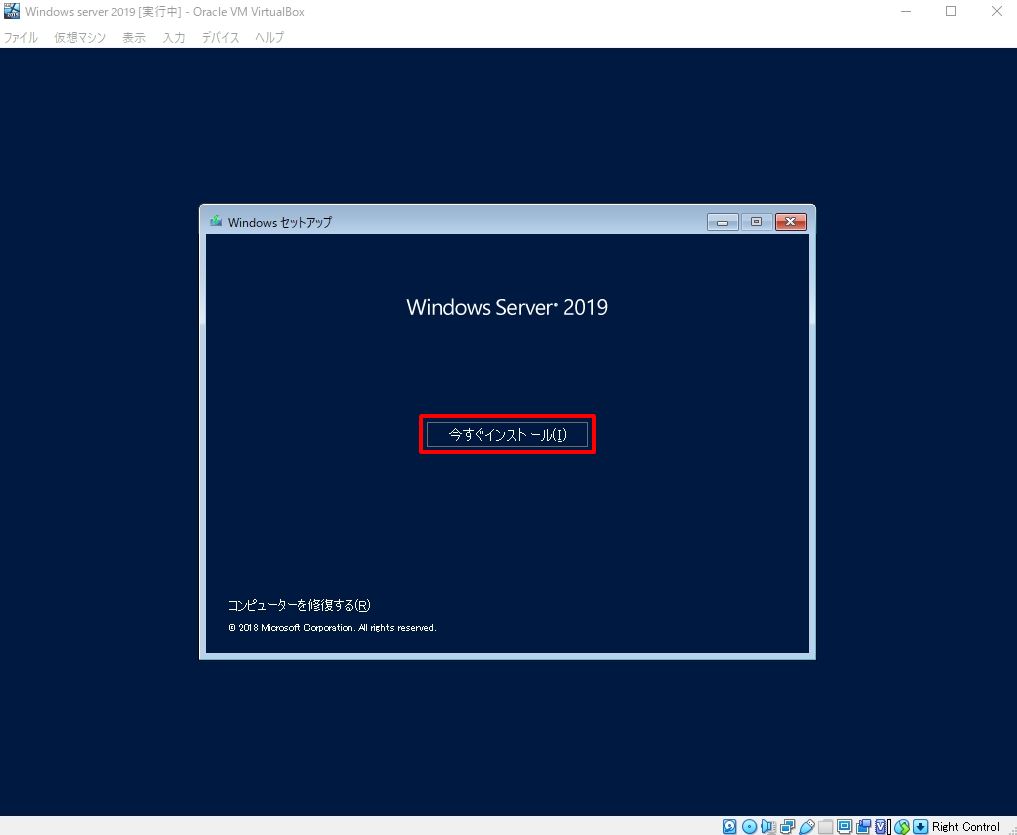Click the hard disk activity status icon
The height and width of the screenshot is (835, 1017).
pos(729,827)
